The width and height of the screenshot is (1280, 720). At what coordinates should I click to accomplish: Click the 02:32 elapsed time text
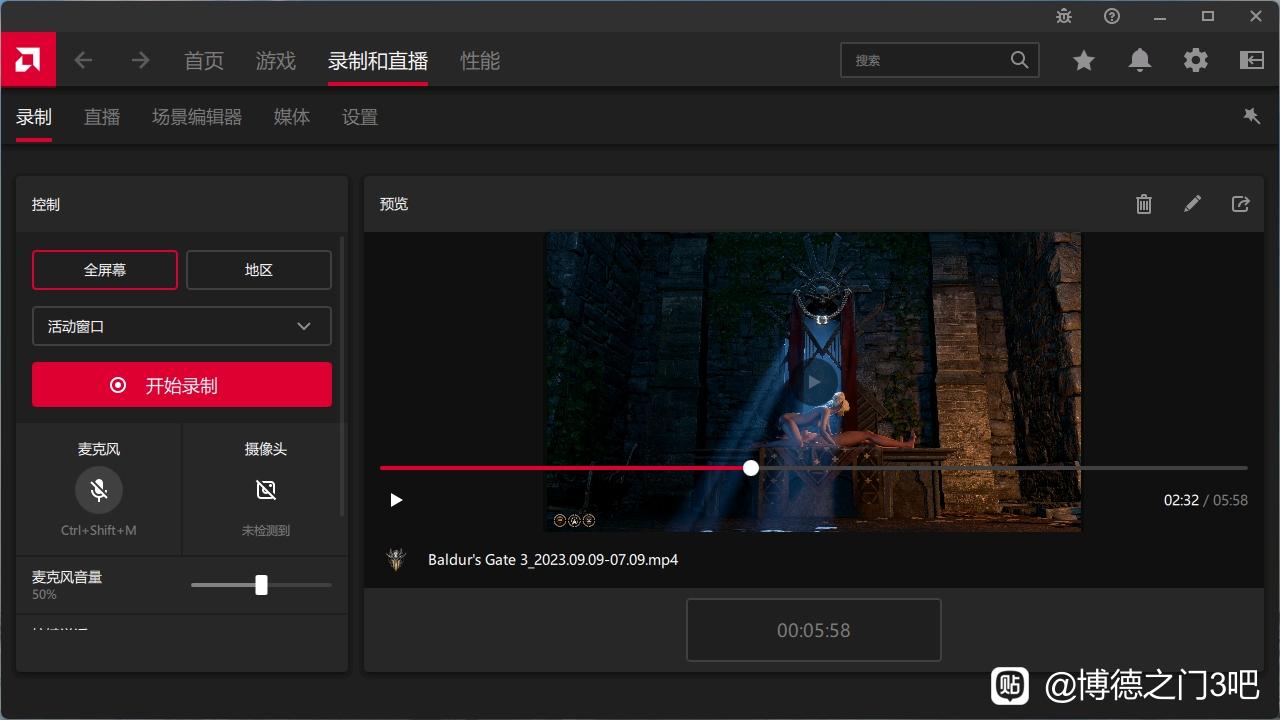(x=1181, y=500)
